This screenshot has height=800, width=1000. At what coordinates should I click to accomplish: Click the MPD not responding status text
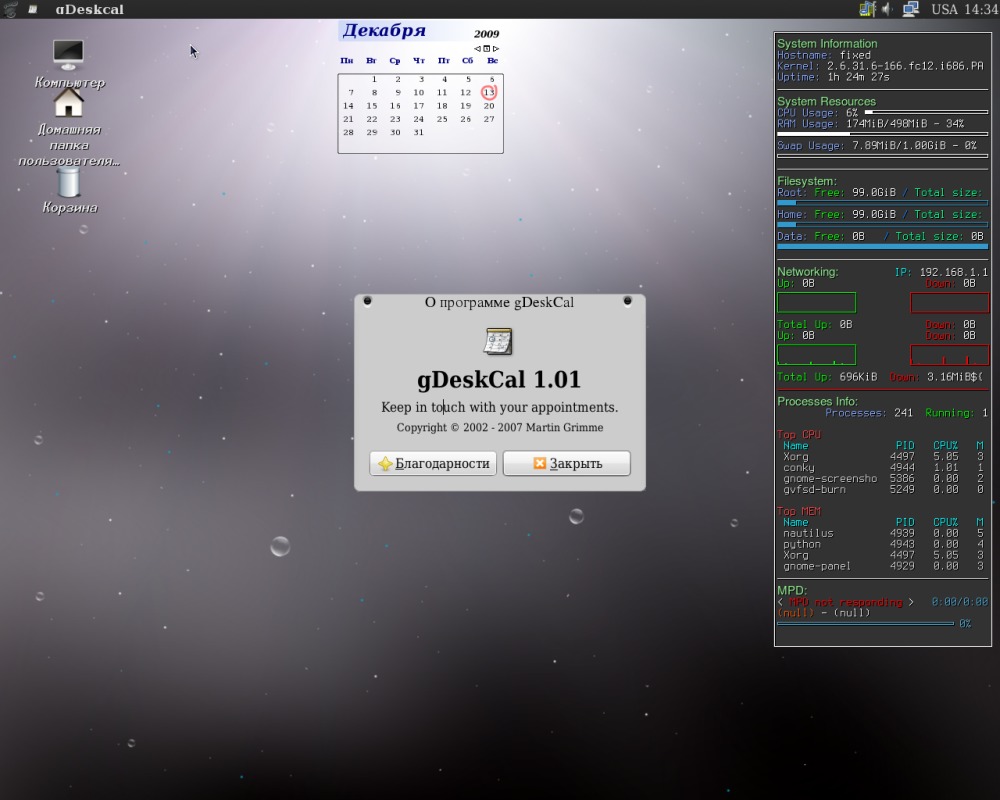(846, 602)
